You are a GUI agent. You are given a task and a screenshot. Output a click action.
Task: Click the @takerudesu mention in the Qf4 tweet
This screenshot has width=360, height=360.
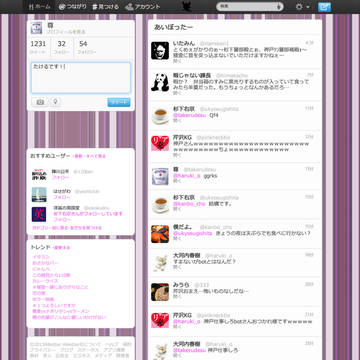point(189,115)
